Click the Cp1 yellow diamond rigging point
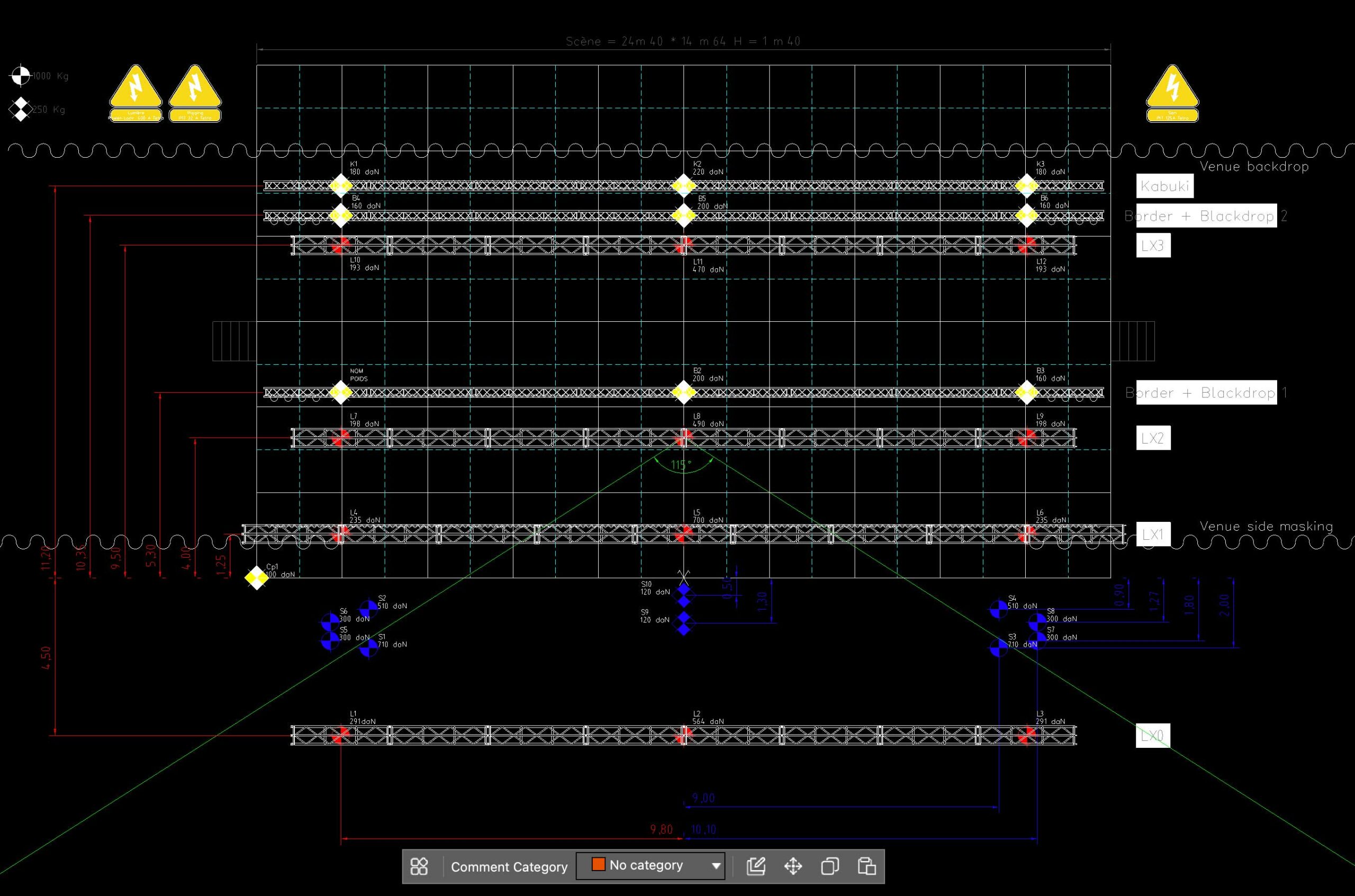Screen dimensions: 1355x896 (x=256, y=578)
